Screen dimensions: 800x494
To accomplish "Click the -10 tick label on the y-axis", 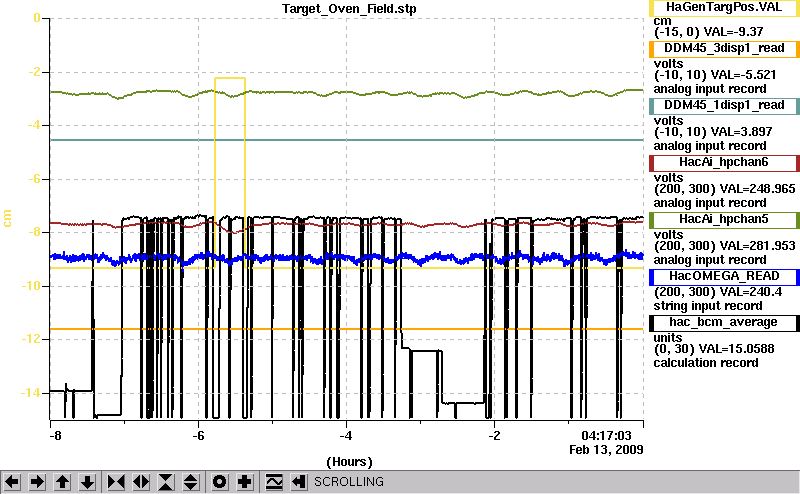I will [31, 286].
